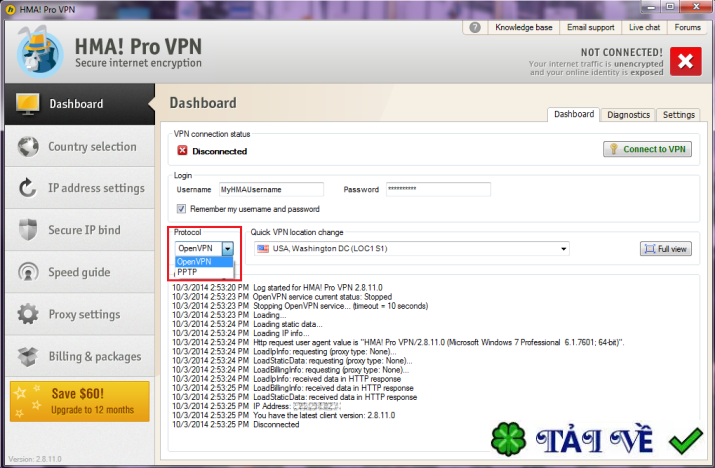Click log line "Http request user agent value"
The height and width of the screenshot is (468, 715).
pyautogui.click(x=398, y=343)
